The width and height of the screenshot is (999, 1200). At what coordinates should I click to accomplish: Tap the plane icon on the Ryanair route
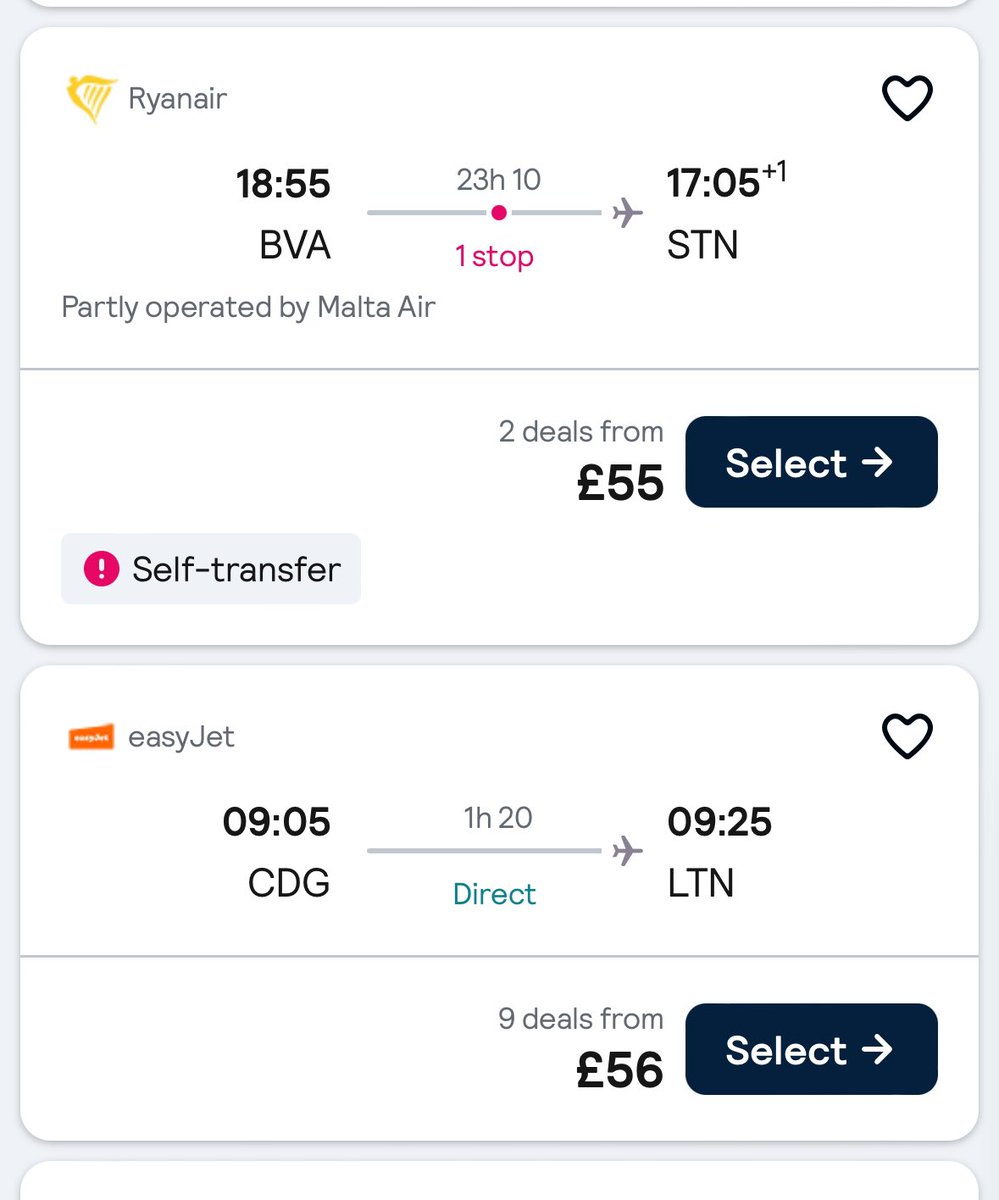[628, 213]
